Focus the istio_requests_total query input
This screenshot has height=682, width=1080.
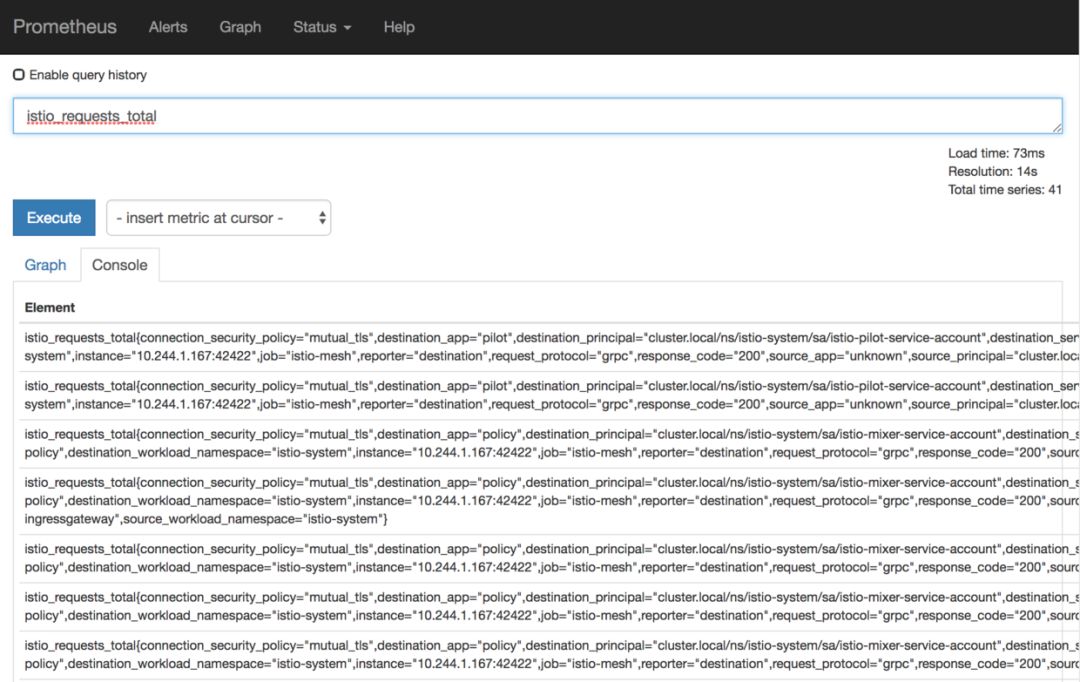tap(537, 116)
